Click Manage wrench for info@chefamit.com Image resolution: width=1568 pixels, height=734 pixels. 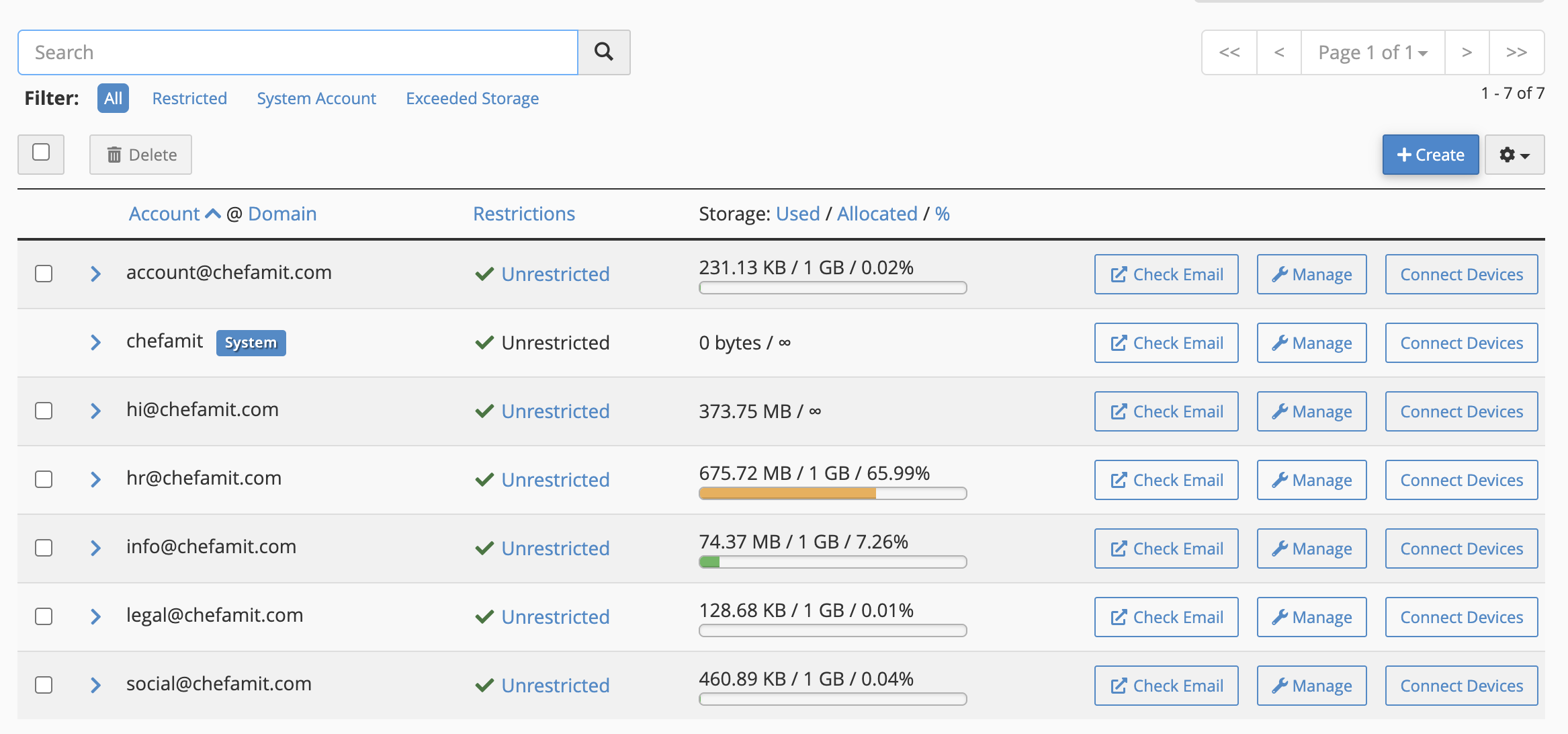coord(1311,548)
